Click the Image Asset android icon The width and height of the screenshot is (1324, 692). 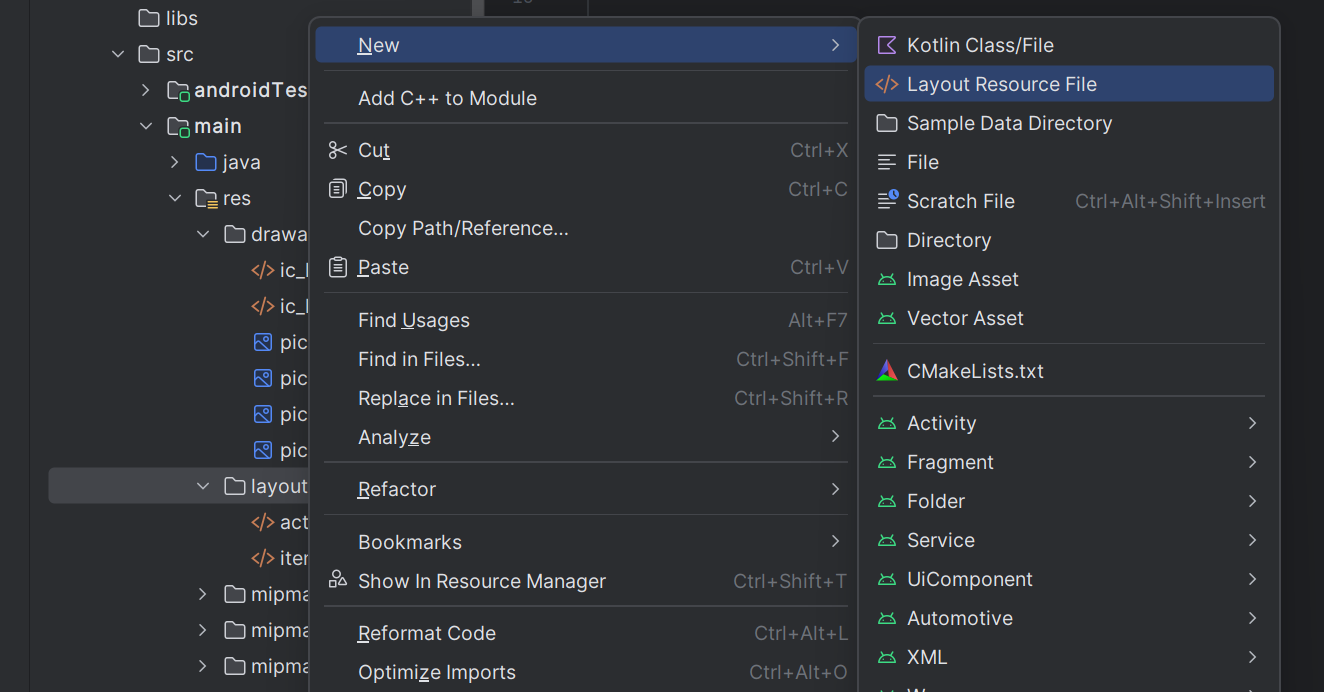(886, 280)
